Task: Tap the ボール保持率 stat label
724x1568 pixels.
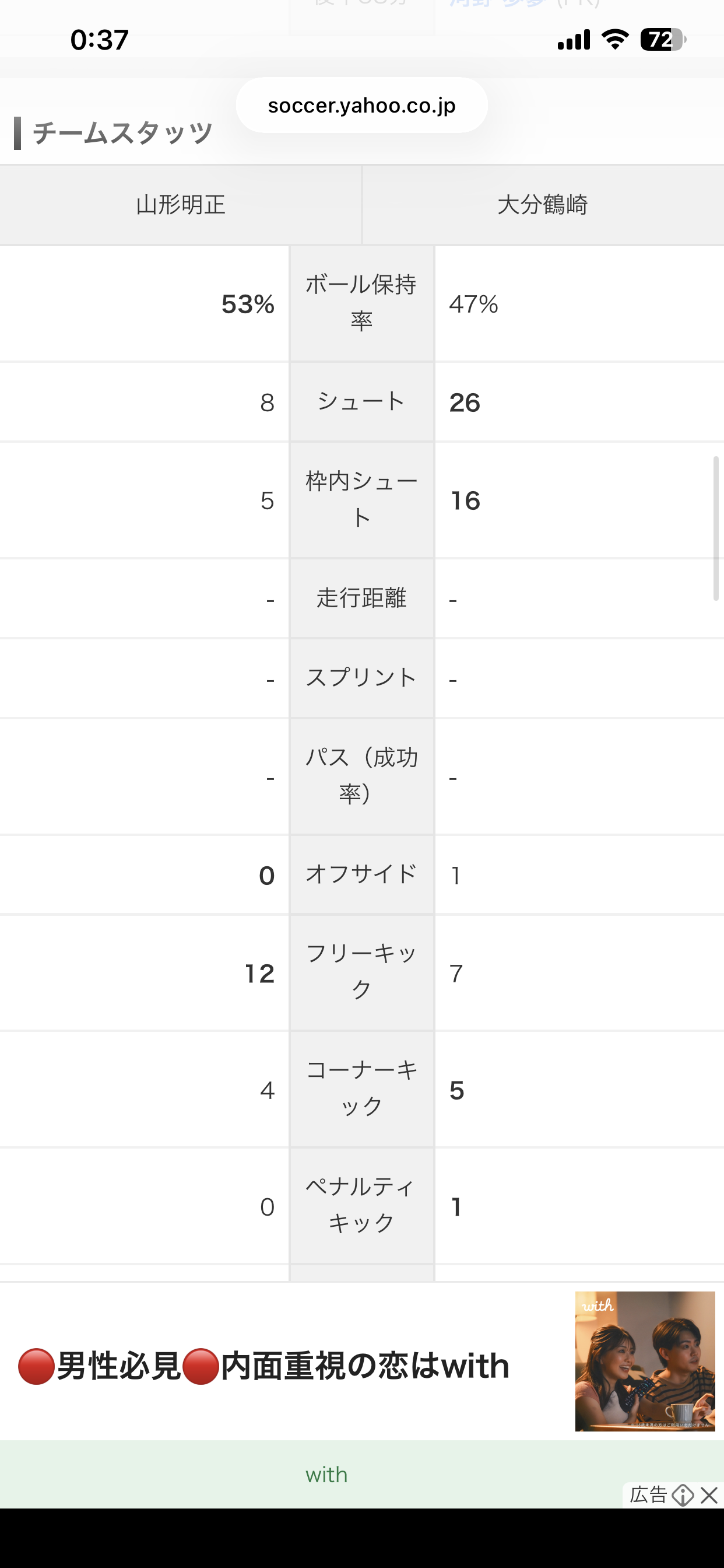Action: (361, 303)
